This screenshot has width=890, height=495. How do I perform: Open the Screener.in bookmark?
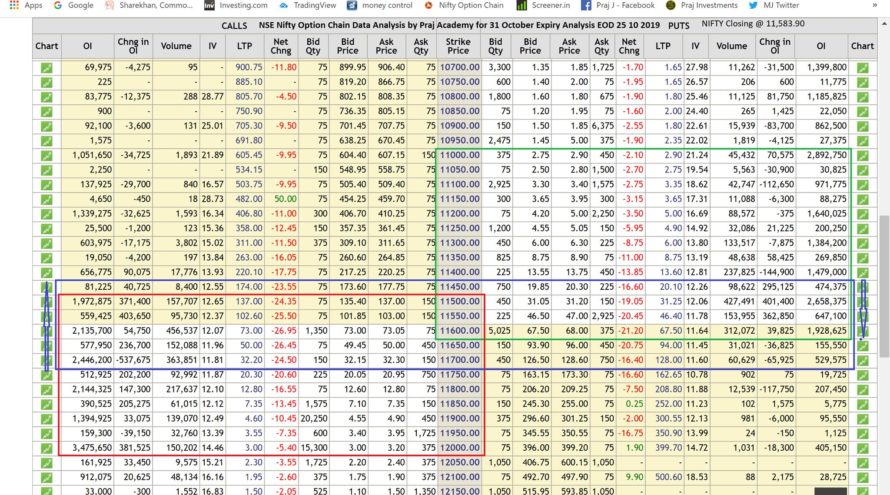(x=543, y=5)
